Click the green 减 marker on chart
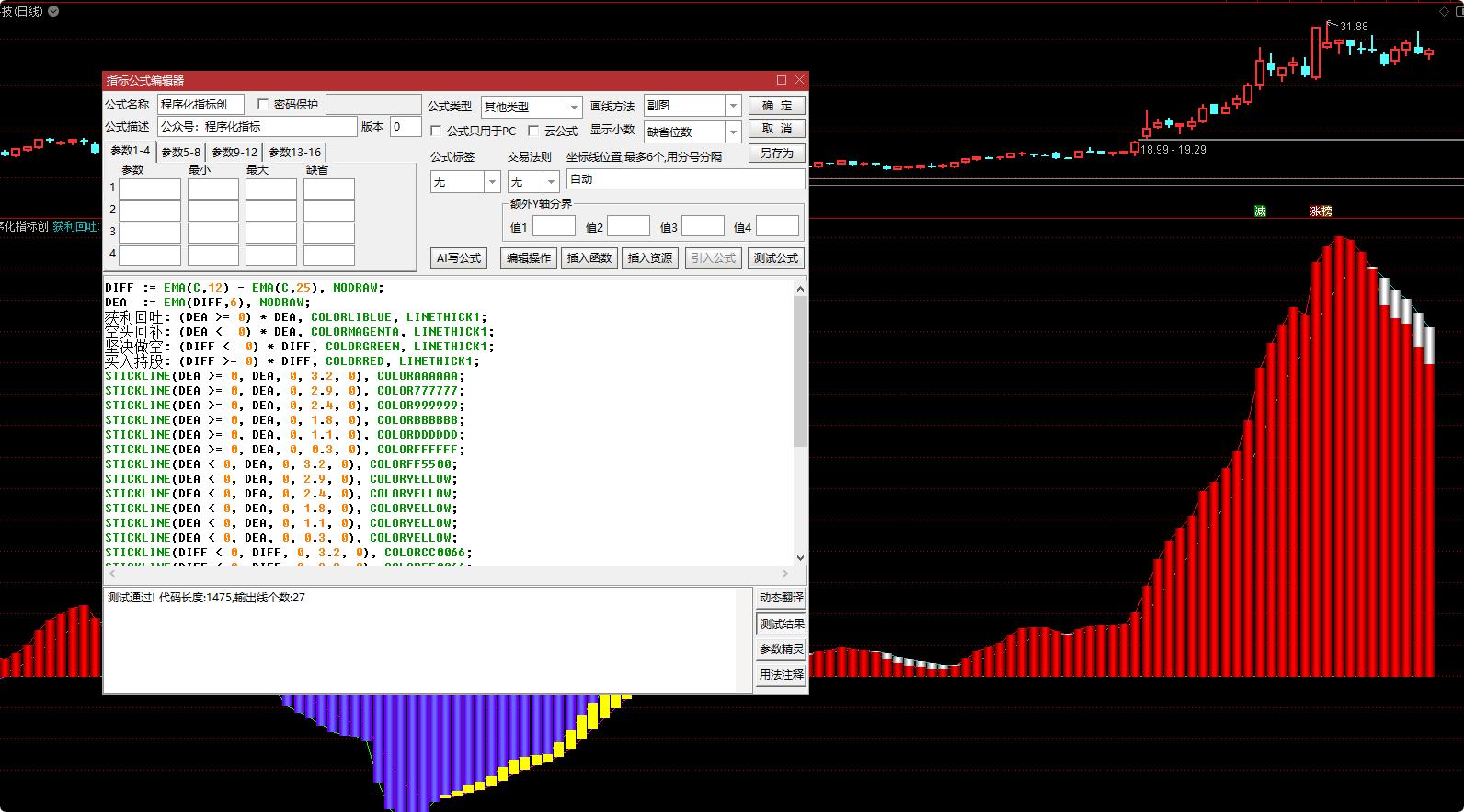This screenshot has width=1464, height=812. point(1260,212)
